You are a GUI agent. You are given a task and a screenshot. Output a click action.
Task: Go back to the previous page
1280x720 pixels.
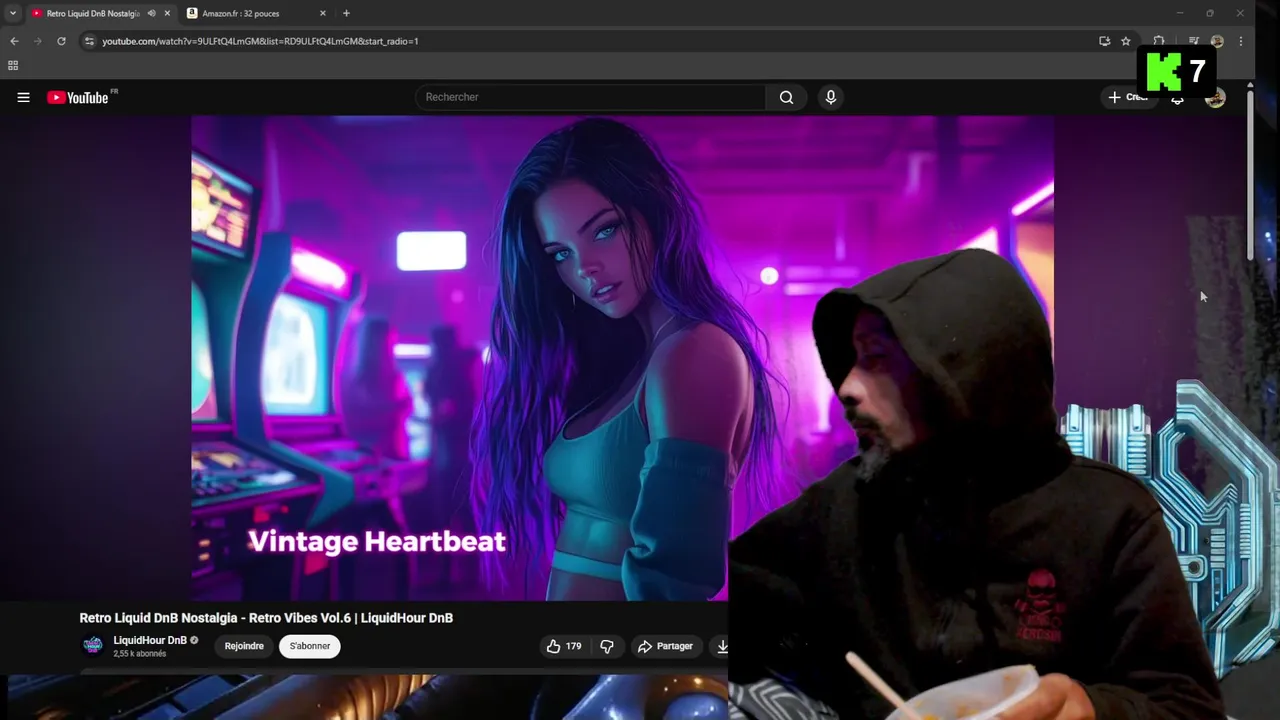tap(14, 41)
